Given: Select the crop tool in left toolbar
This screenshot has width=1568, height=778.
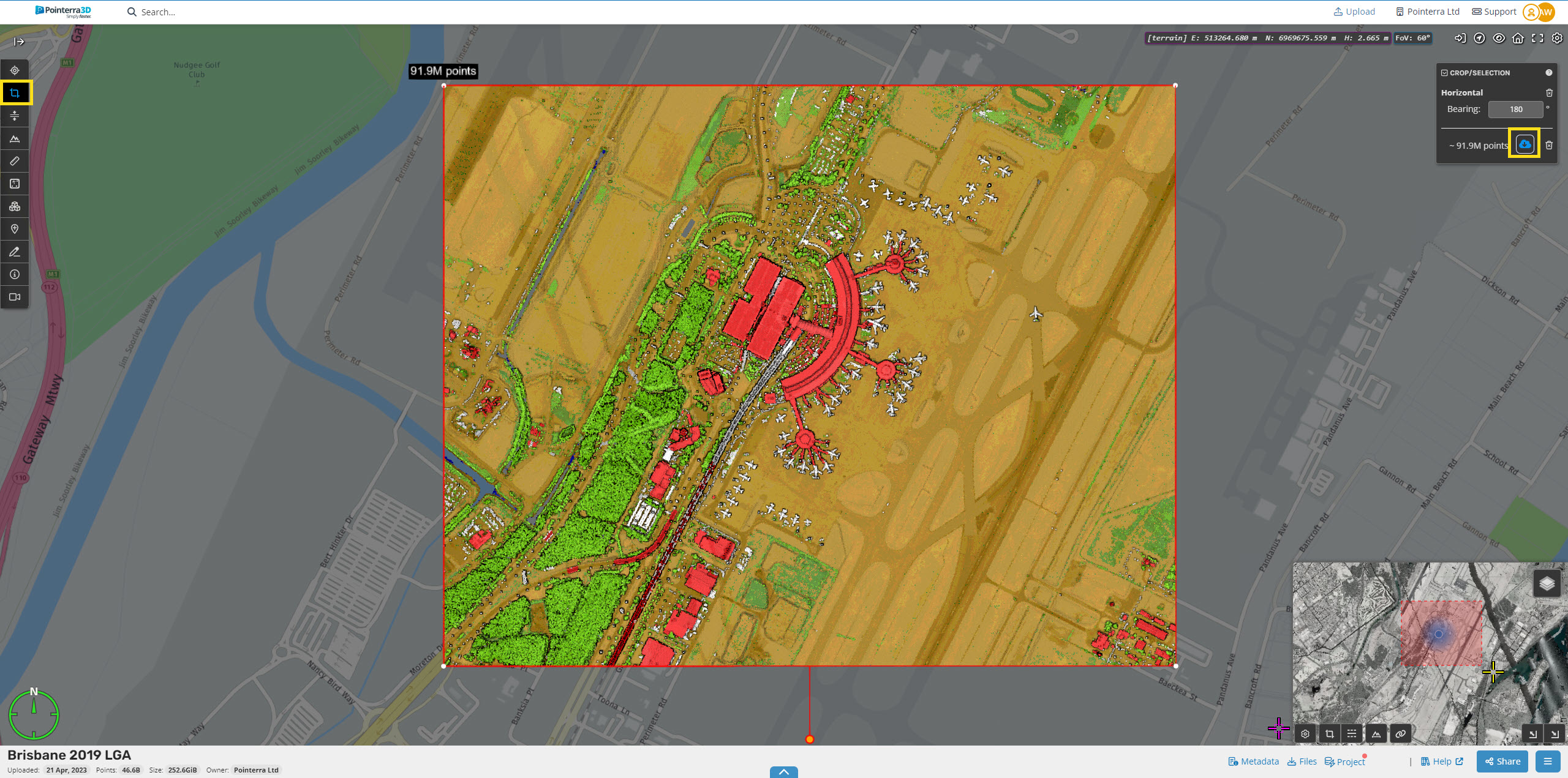Looking at the screenshot, I should click(15, 93).
